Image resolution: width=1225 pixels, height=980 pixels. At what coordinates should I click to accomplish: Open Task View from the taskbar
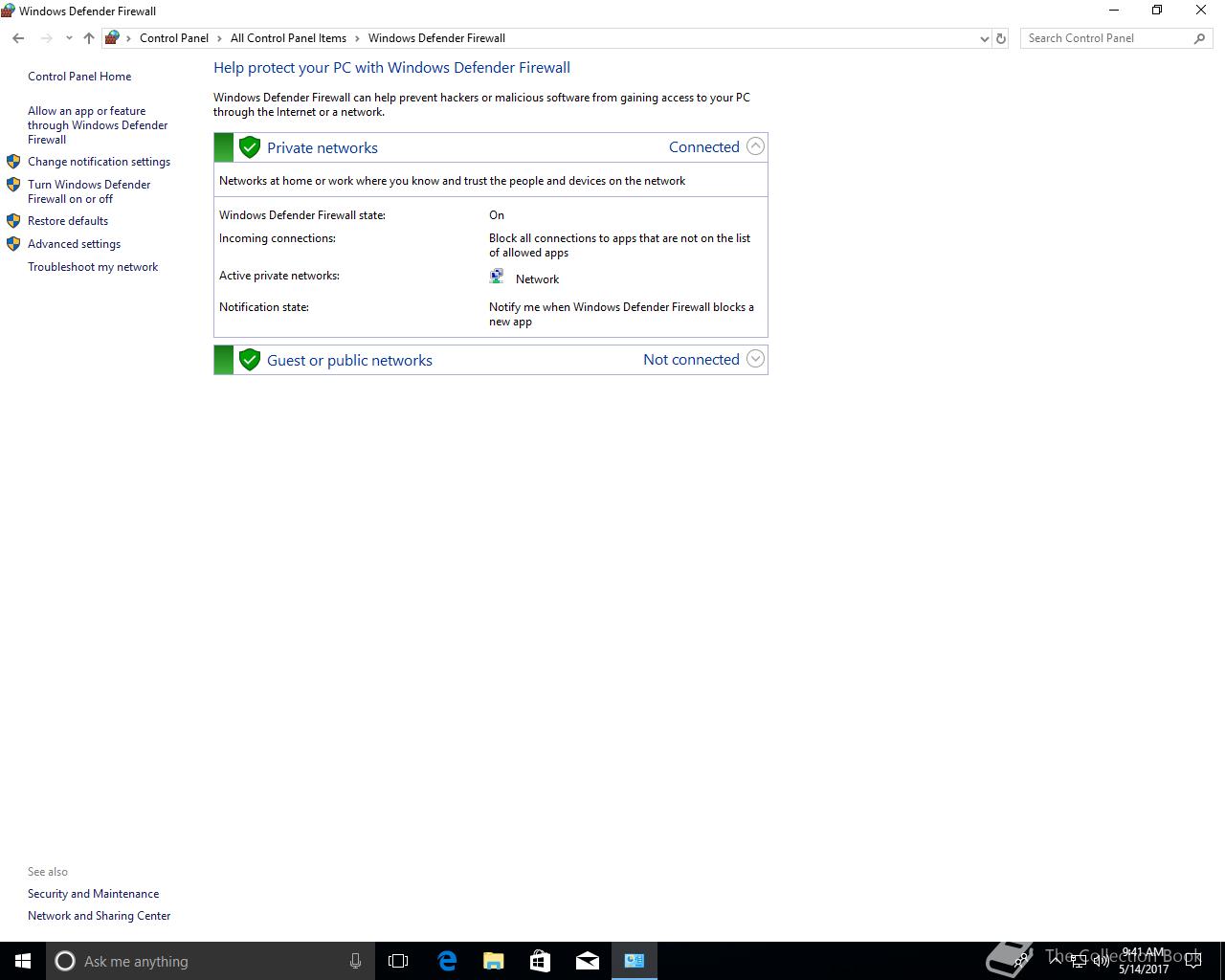[398, 961]
